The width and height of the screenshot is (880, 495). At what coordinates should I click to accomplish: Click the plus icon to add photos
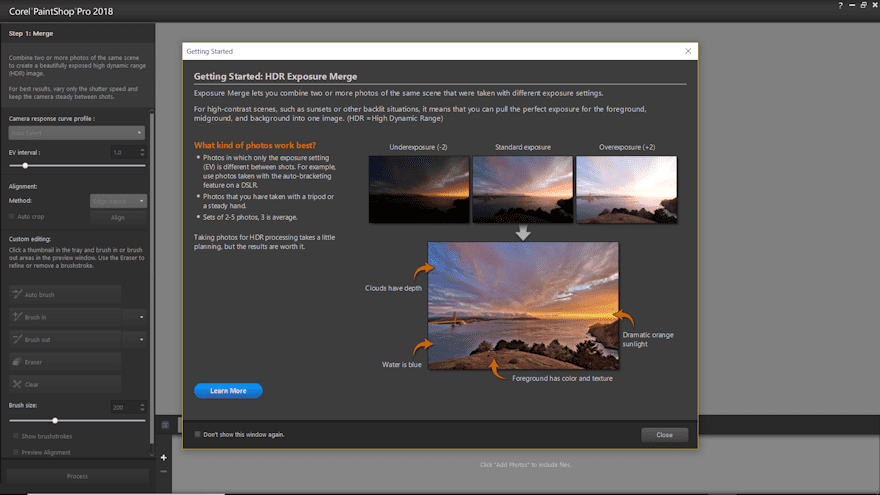tap(163, 458)
